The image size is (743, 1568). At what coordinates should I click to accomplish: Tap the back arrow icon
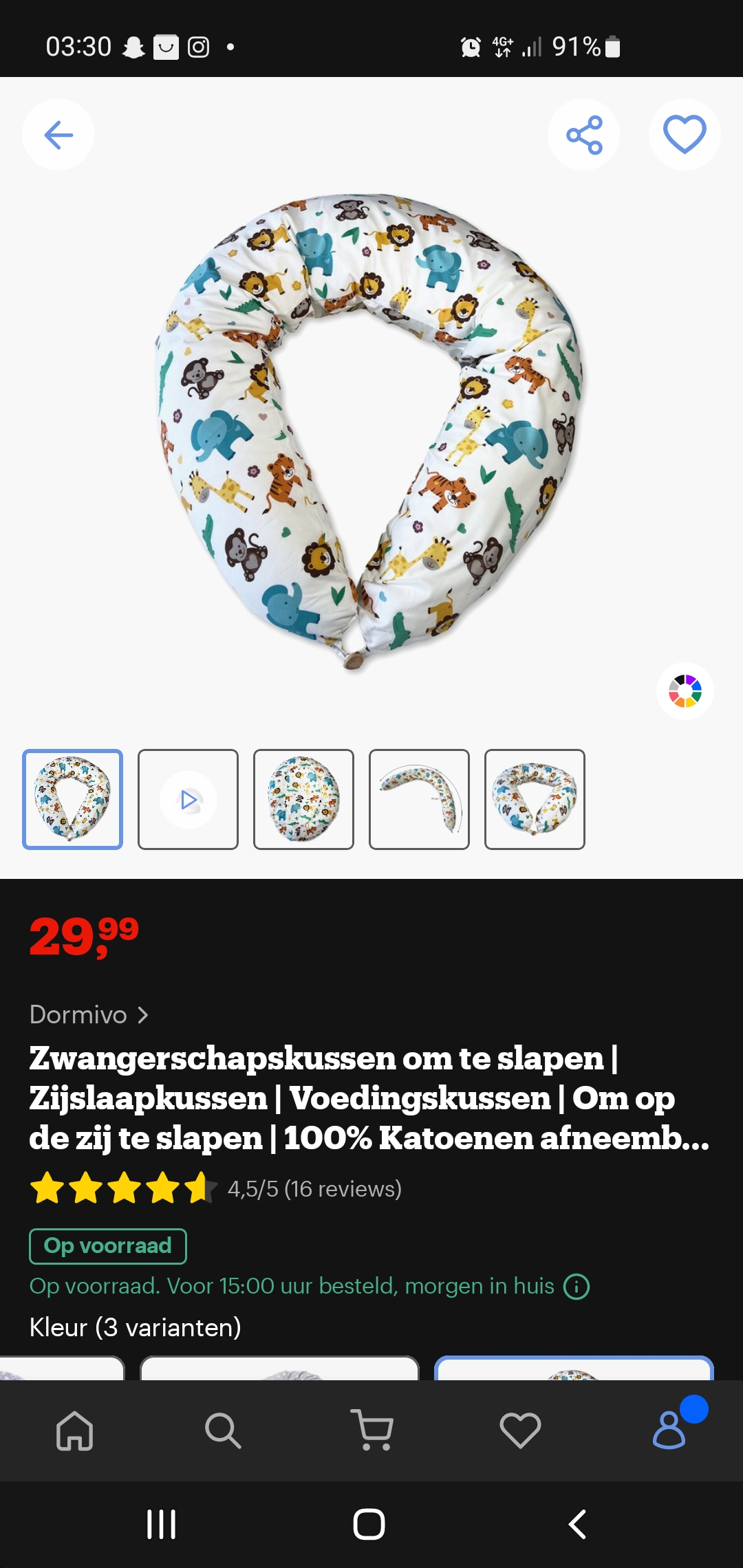click(58, 135)
